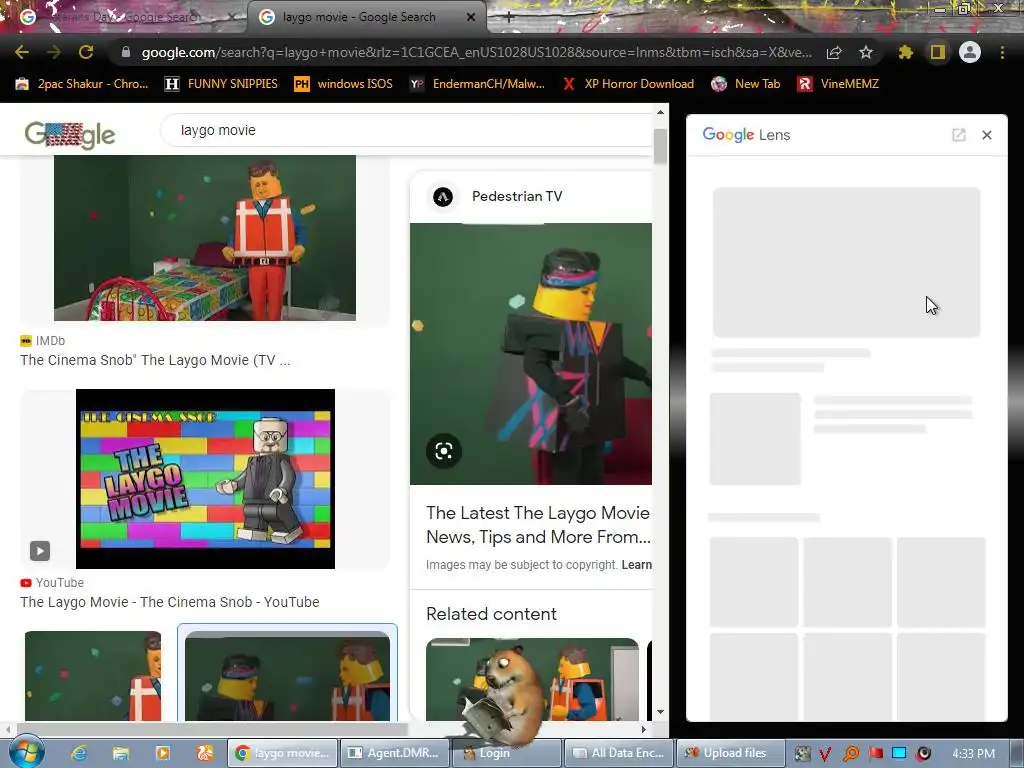Open the large Pedestrian TV preview image

[x=530, y=353]
